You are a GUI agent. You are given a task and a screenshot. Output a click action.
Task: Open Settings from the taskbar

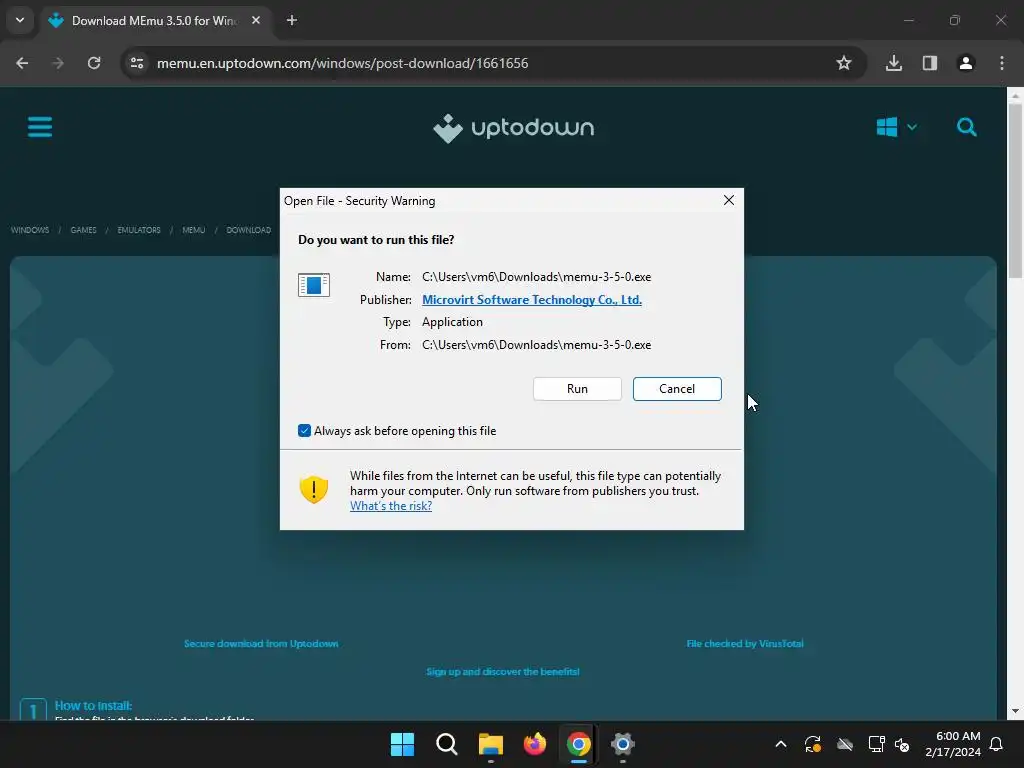(623, 744)
